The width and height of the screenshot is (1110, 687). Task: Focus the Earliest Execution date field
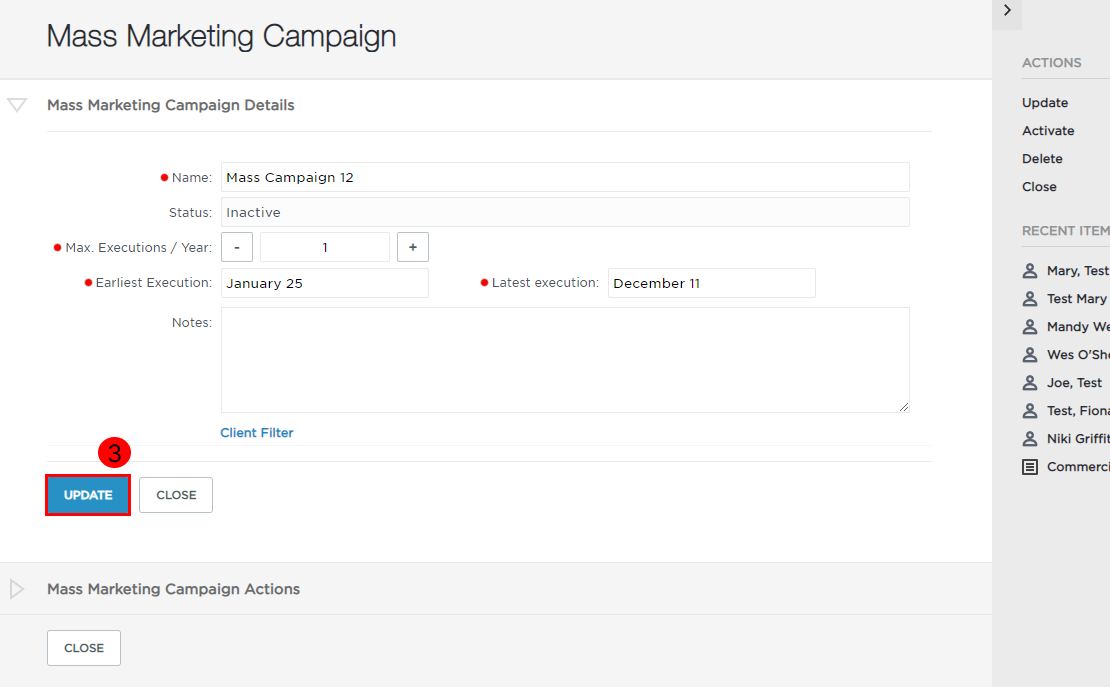(324, 283)
